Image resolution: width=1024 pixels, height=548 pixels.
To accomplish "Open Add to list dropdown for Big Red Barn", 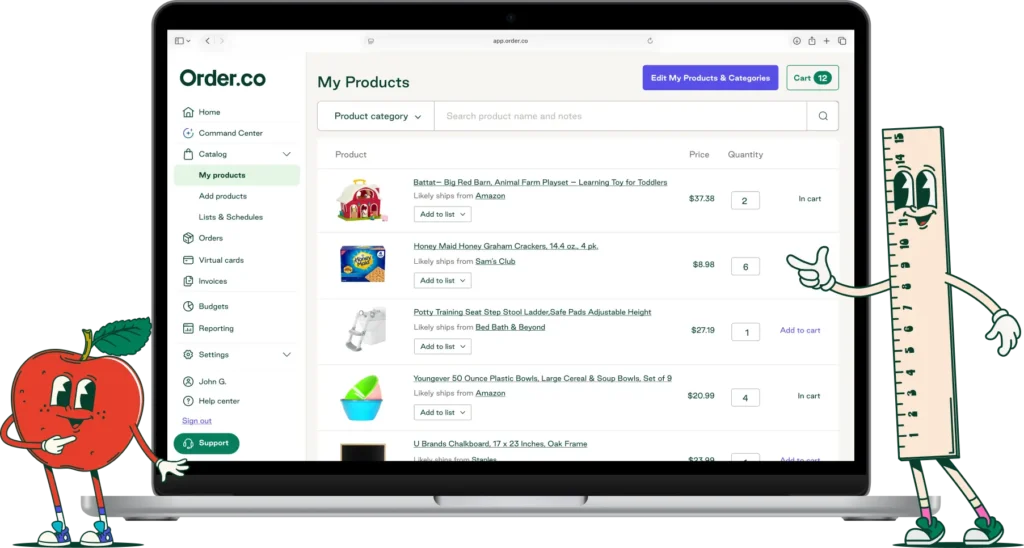I will [442, 214].
